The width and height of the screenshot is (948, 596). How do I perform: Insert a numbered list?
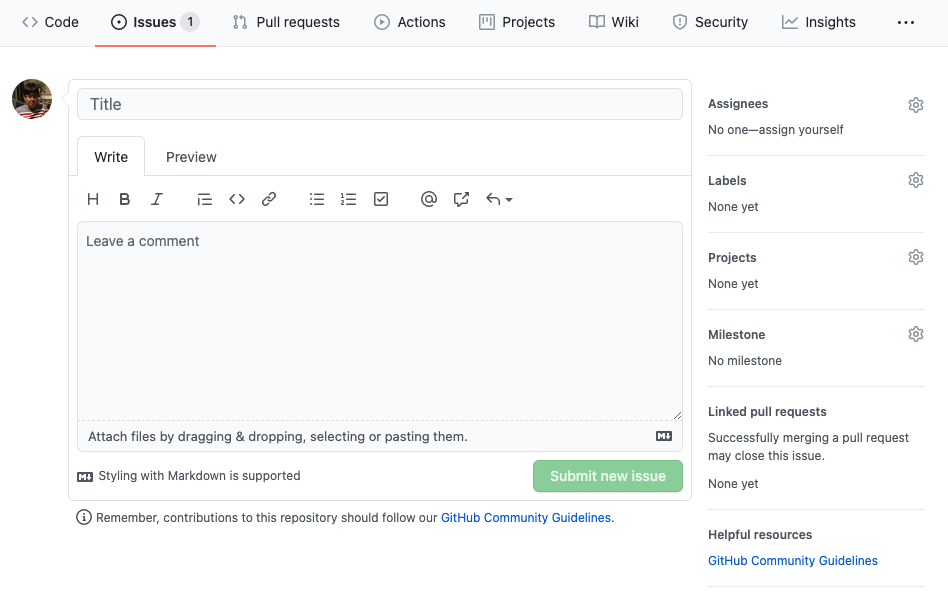[x=349, y=199]
